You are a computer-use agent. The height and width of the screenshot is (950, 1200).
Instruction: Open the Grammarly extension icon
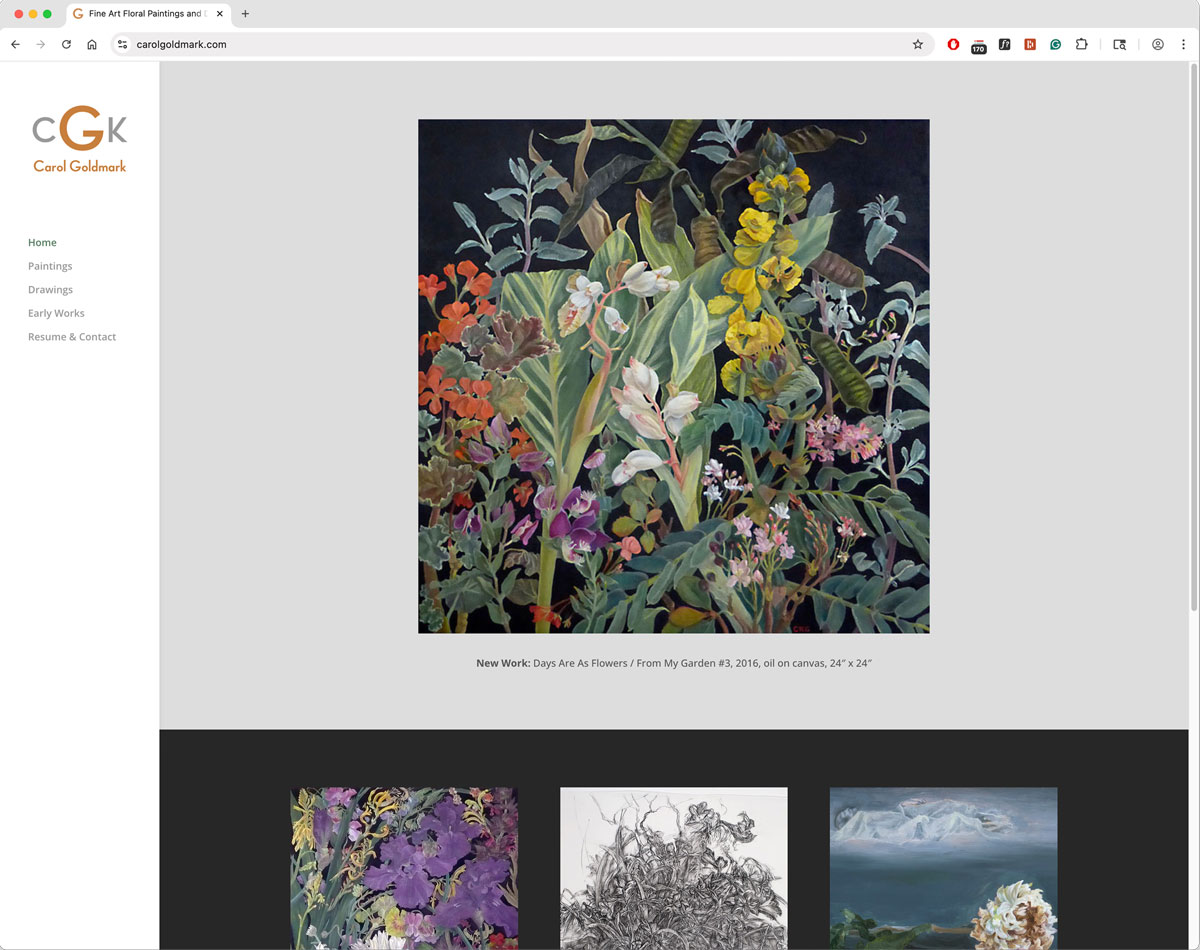[1055, 44]
